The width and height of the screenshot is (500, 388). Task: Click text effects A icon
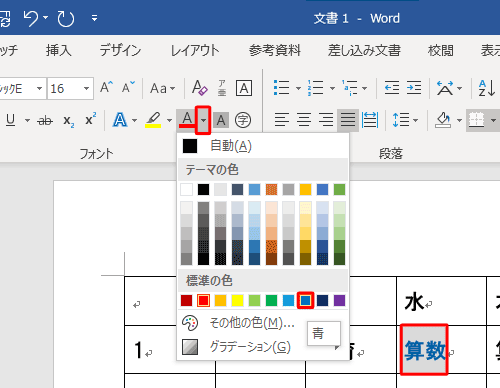point(120,120)
